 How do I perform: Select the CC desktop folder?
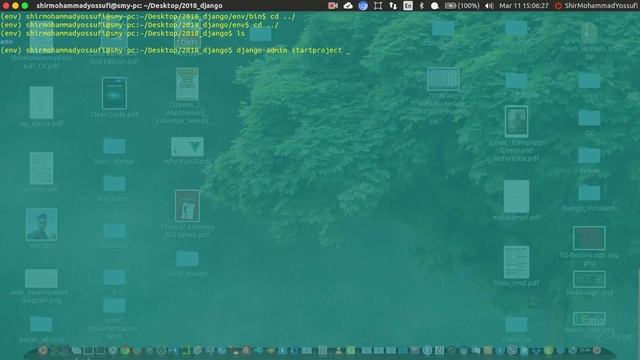tap(589, 123)
